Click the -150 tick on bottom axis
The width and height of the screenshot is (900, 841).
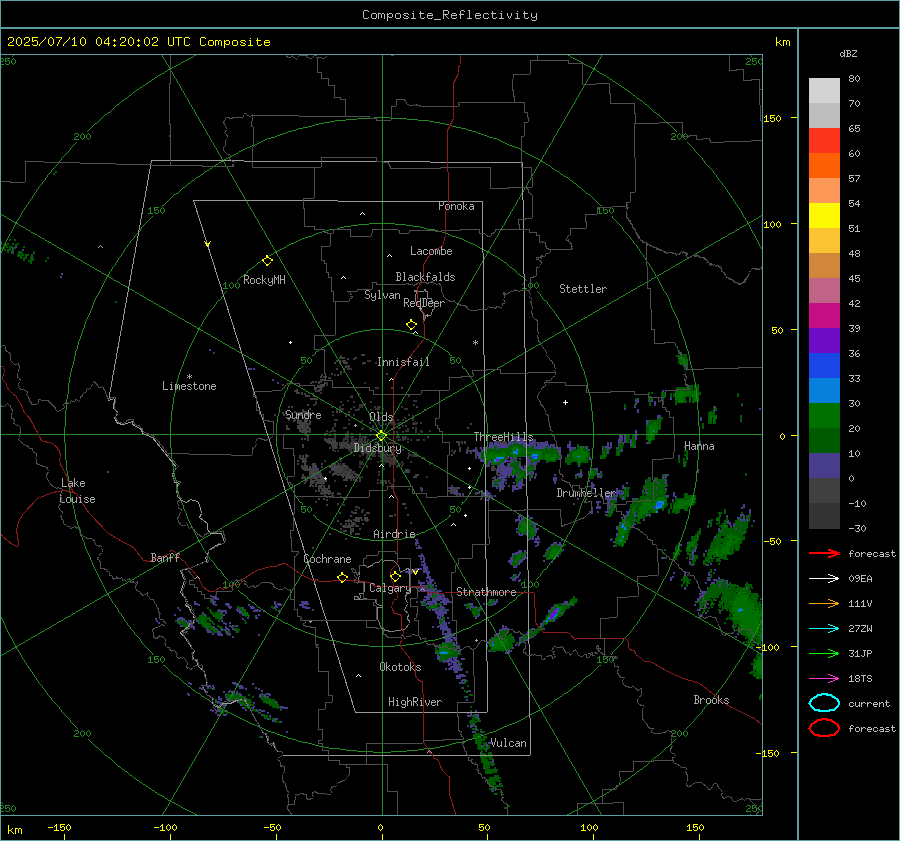coord(59,827)
